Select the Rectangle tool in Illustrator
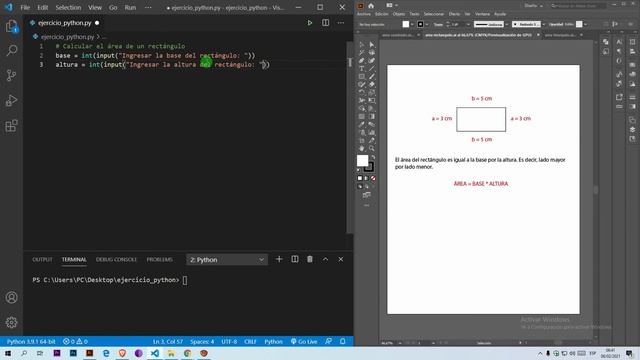This screenshot has width=640, height=360. pos(362,76)
